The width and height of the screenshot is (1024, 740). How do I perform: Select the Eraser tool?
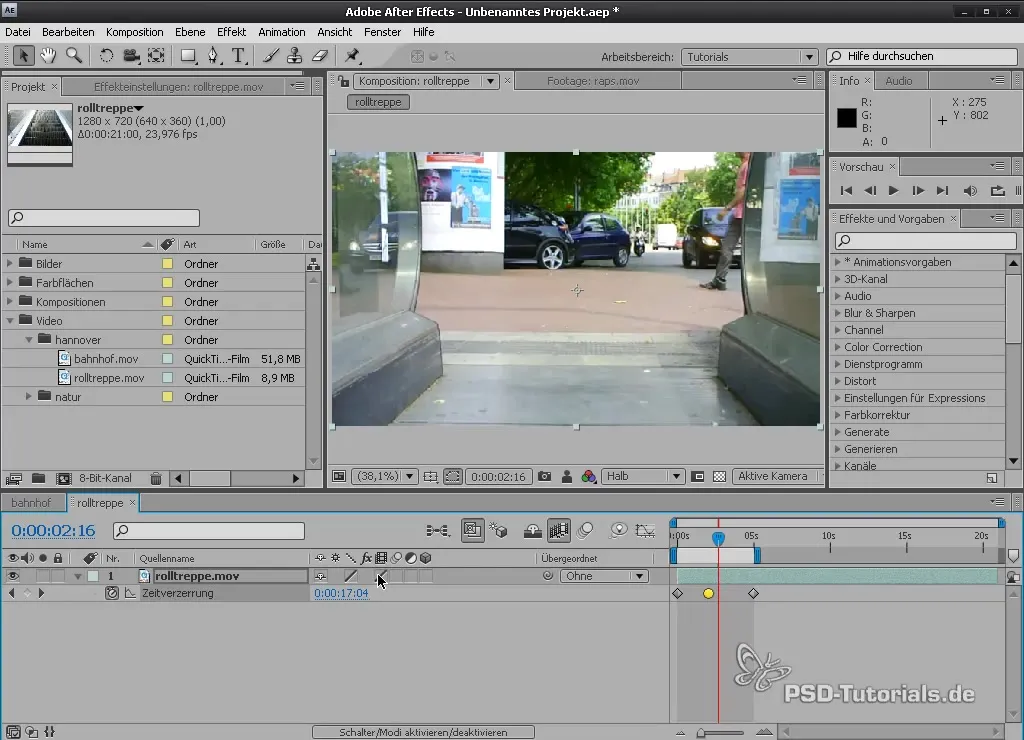pyautogui.click(x=320, y=56)
